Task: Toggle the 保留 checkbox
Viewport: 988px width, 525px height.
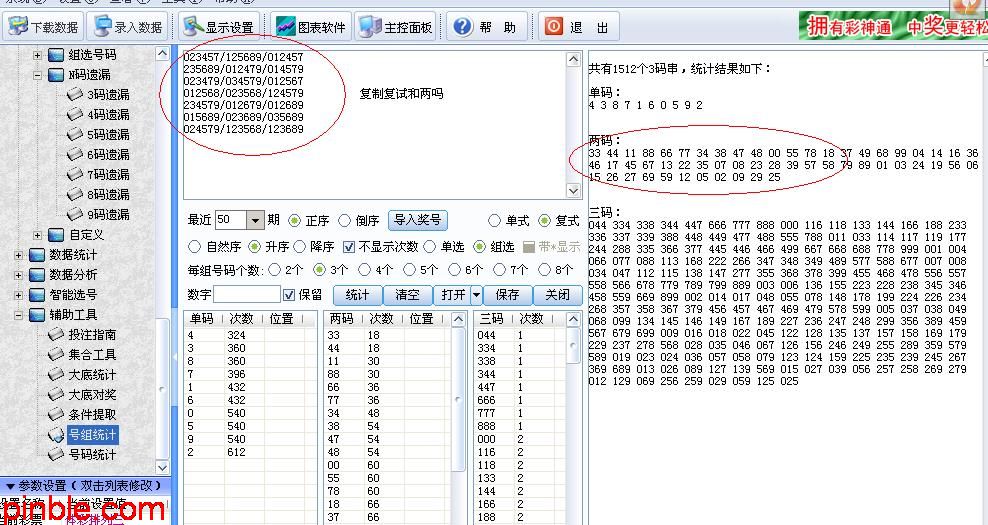Action: (x=289, y=294)
